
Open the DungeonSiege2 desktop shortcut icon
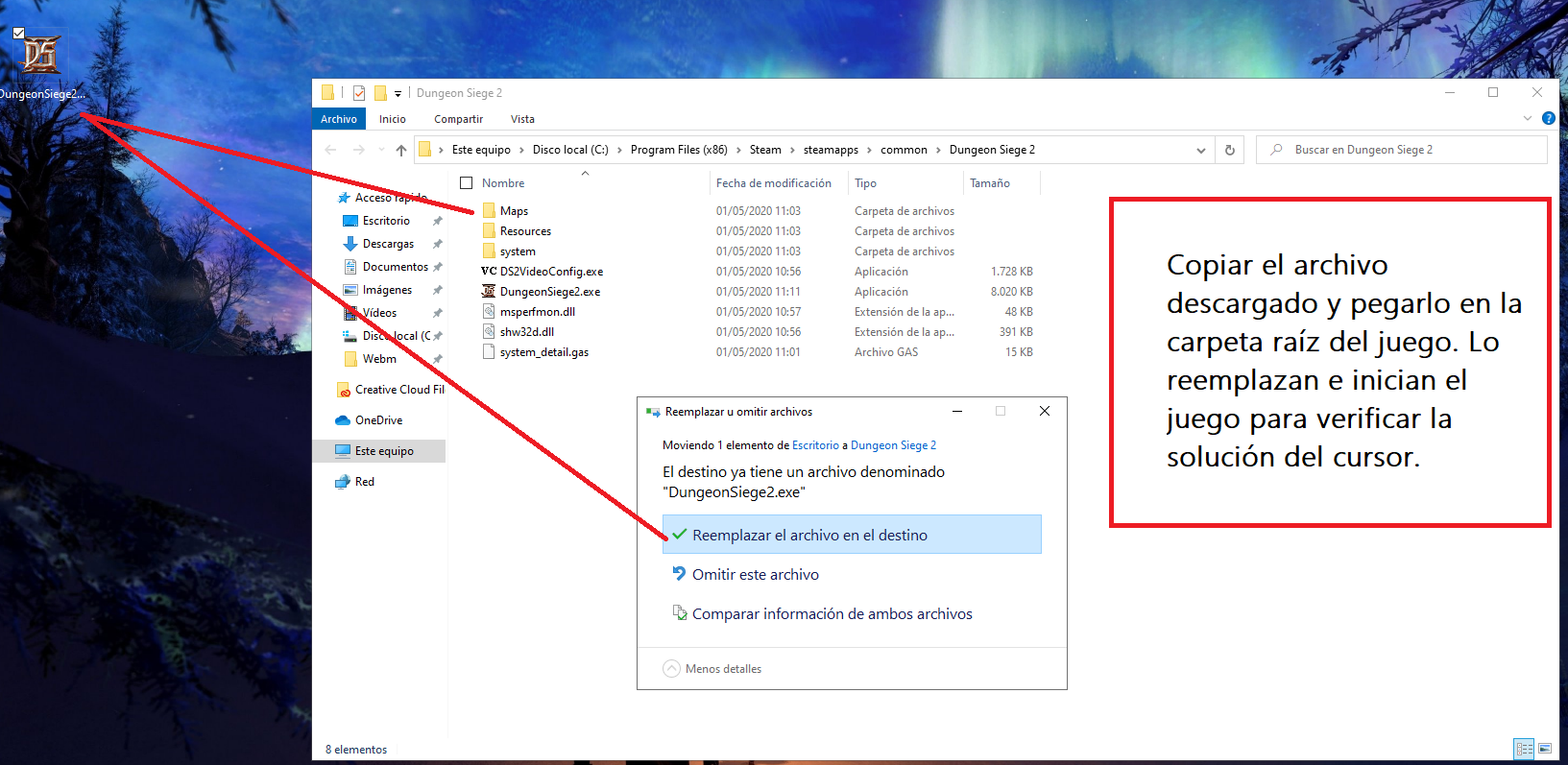tap(40, 54)
